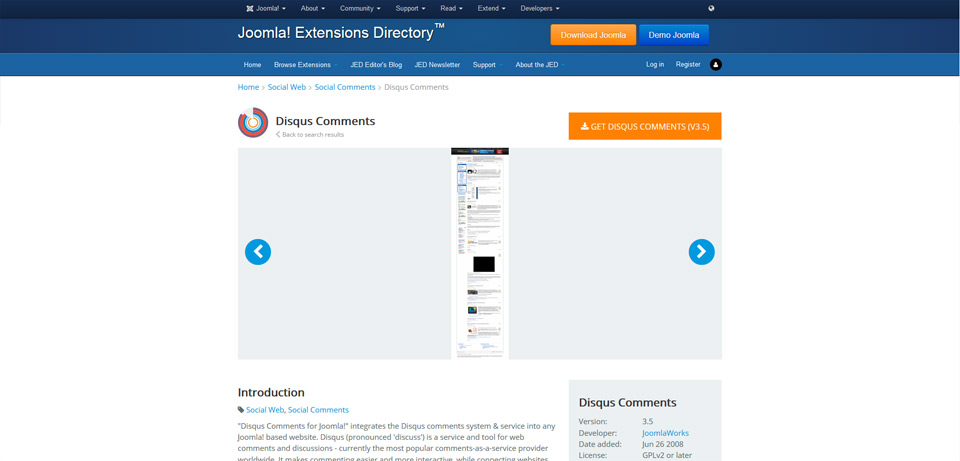Viewport: 960px width, 461px height.
Task: Go to Home in the JED navigation bar
Action: click(252, 65)
